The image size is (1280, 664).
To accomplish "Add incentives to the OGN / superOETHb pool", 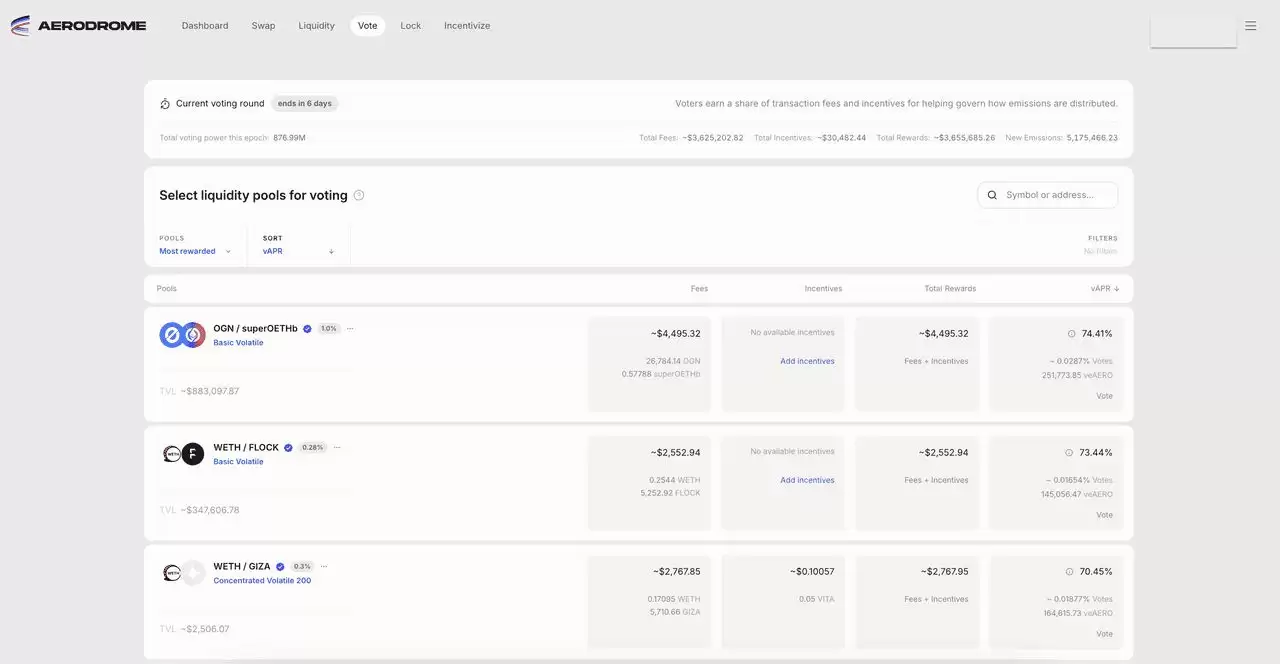I will point(807,361).
